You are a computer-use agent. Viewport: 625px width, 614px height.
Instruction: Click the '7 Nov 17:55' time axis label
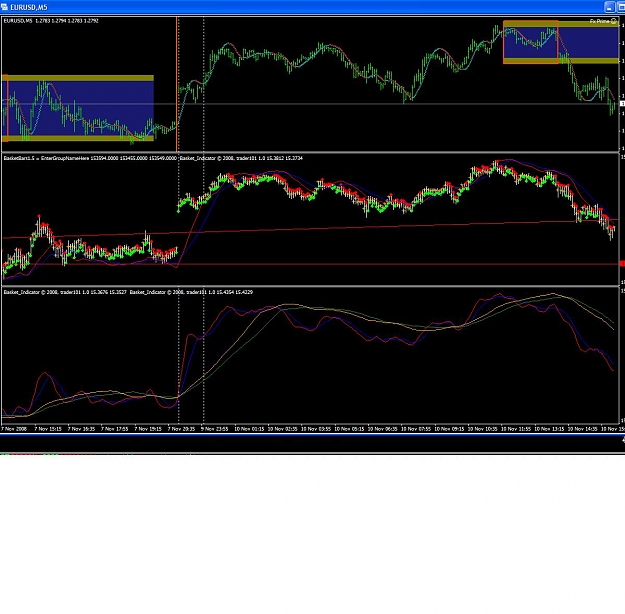tap(115, 429)
